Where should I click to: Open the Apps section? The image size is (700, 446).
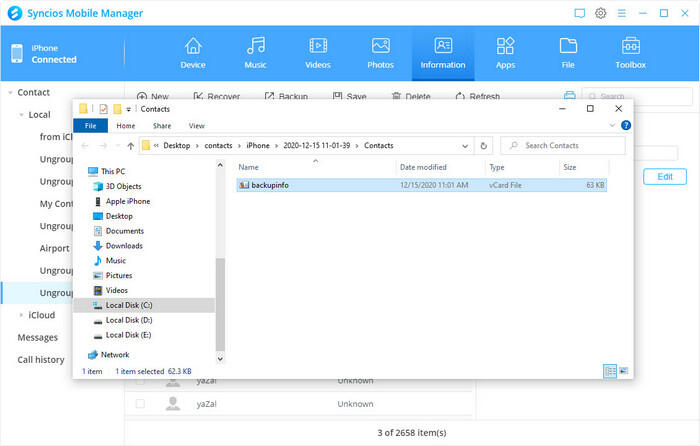505,53
